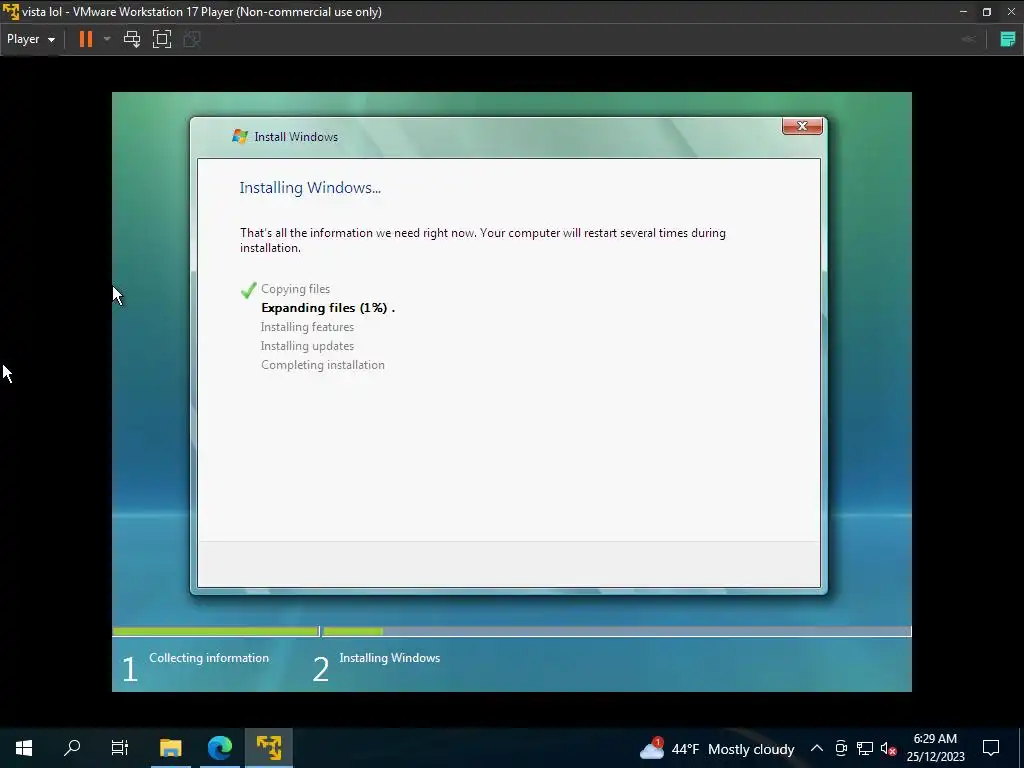Click the 'Installing features' step text
1024x768 pixels.
(307, 327)
